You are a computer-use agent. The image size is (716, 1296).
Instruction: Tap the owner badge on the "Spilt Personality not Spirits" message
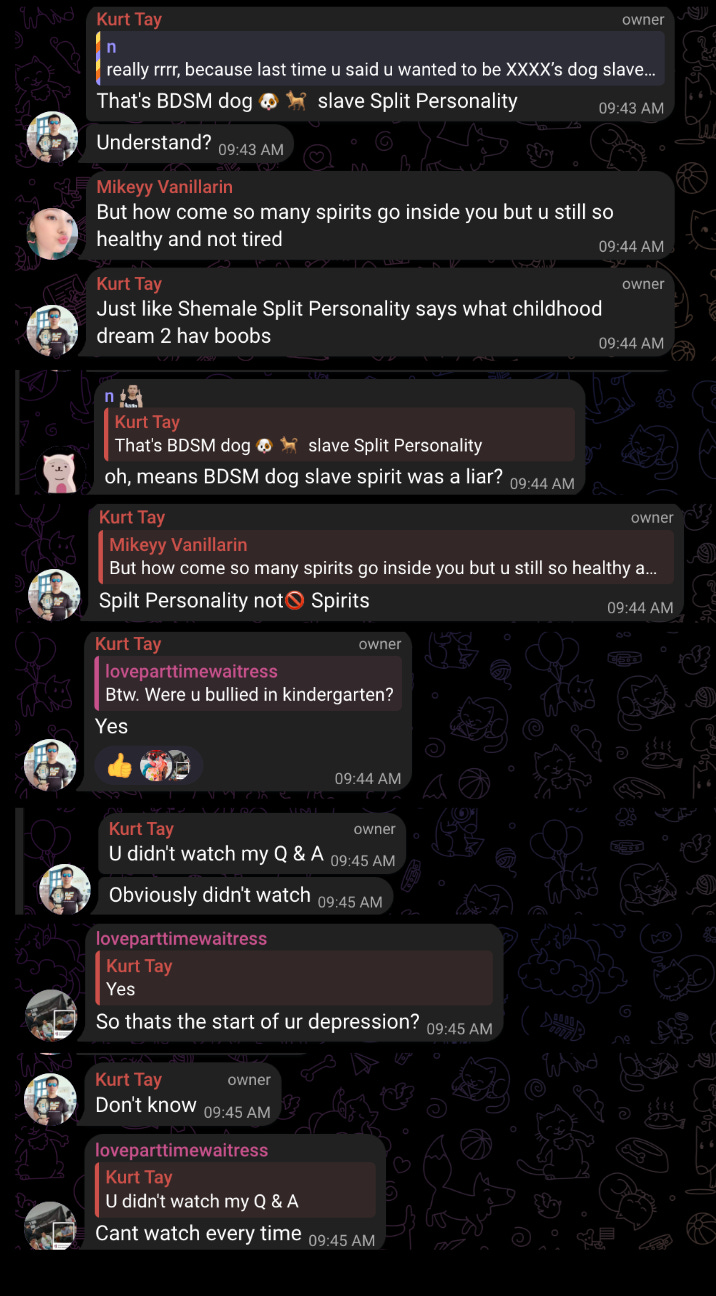click(652, 517)
